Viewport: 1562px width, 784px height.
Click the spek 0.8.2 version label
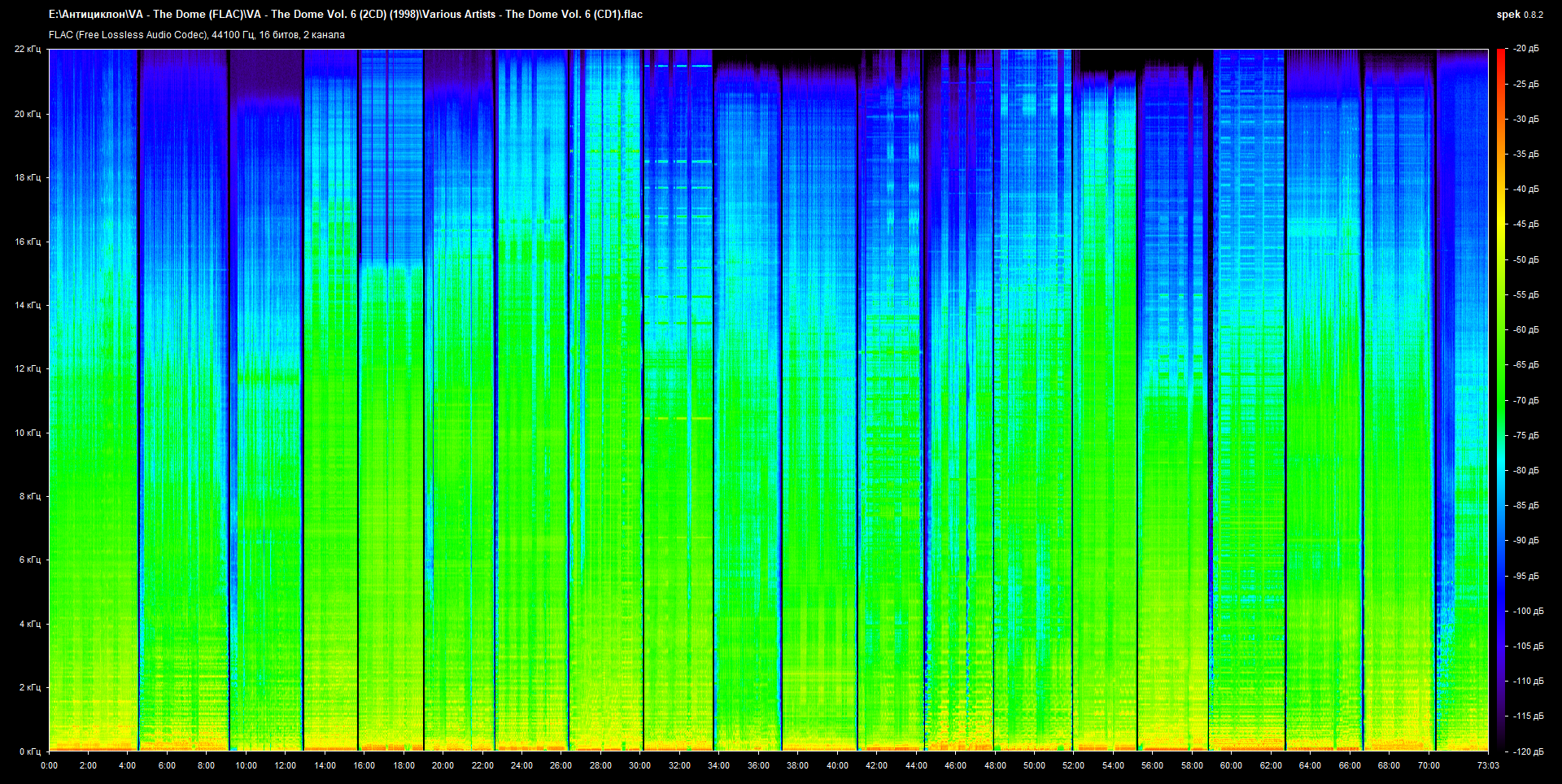tap(1519, 15)
